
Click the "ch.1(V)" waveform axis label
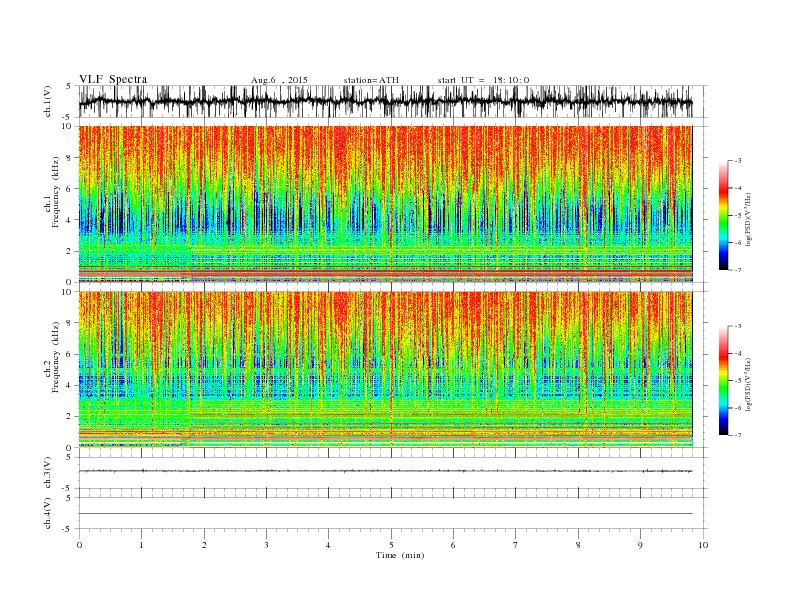[48, 101]
